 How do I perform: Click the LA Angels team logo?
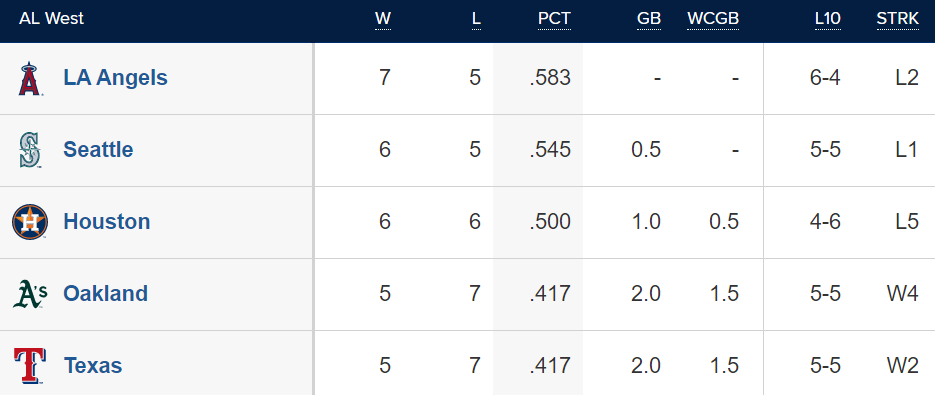tap(29, 78)
